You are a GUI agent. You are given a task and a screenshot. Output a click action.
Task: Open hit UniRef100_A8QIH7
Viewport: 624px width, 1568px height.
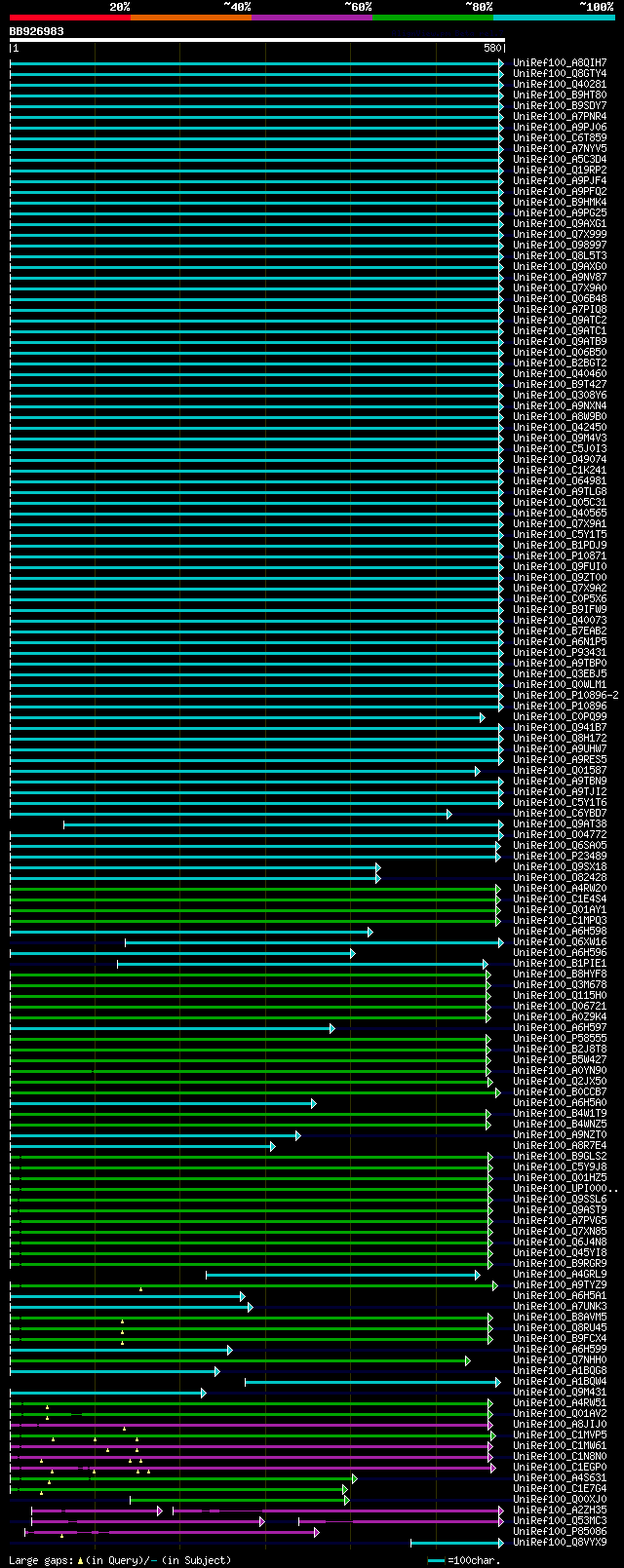[x=560, y=63]
